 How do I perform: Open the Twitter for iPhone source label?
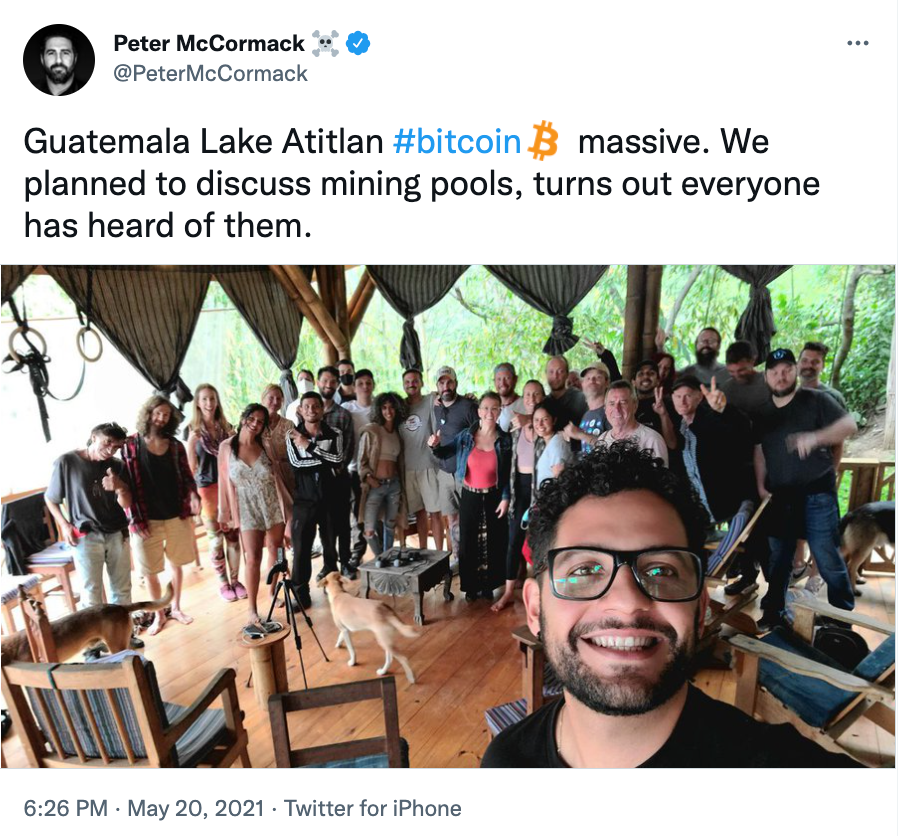373,808
